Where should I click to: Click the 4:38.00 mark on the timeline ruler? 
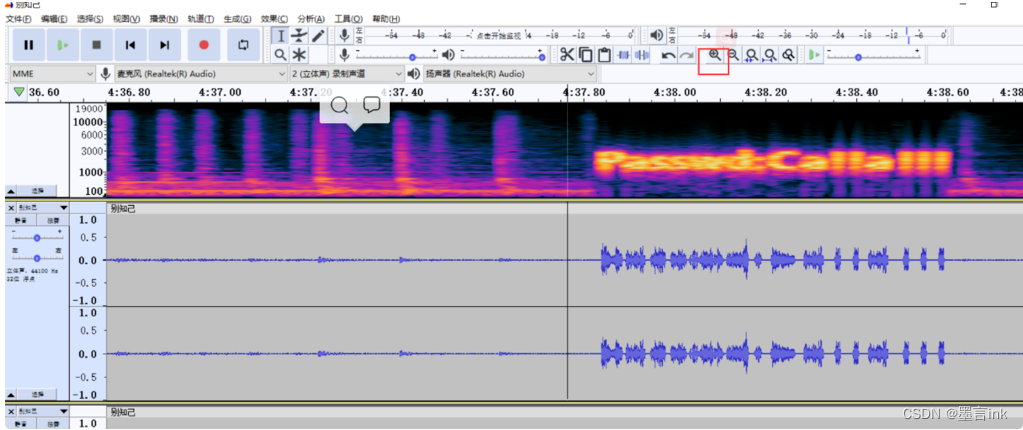click(675, 93)
